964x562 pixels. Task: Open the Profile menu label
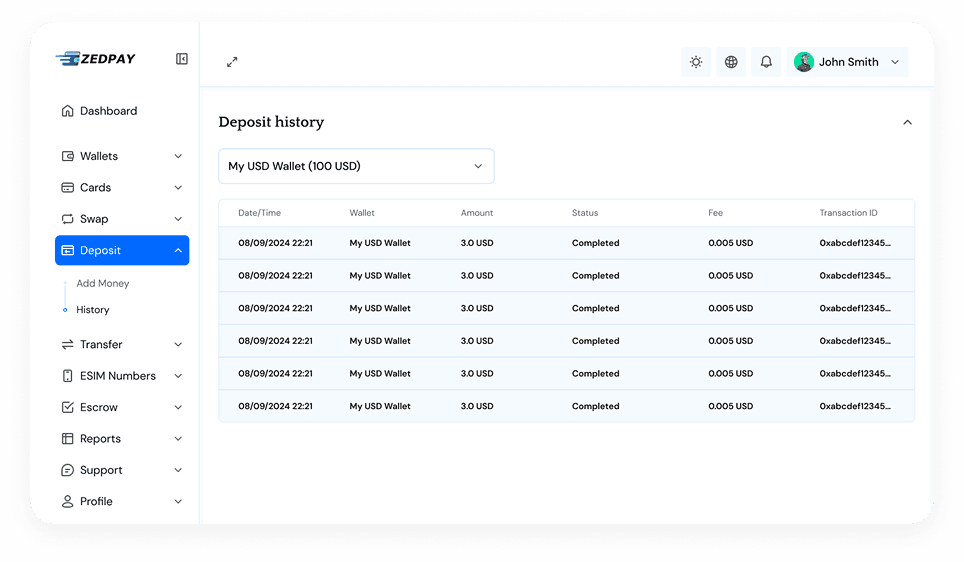click(x=96, y=501)
